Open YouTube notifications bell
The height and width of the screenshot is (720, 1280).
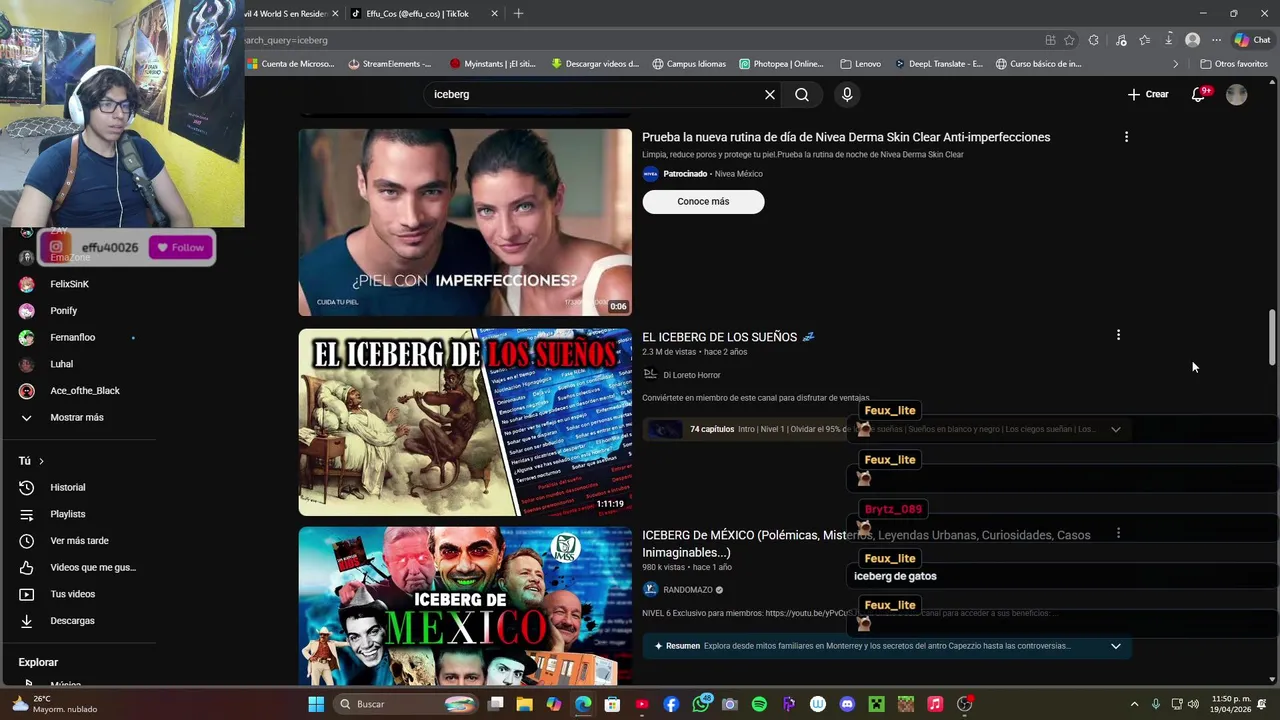[1198, 94]
